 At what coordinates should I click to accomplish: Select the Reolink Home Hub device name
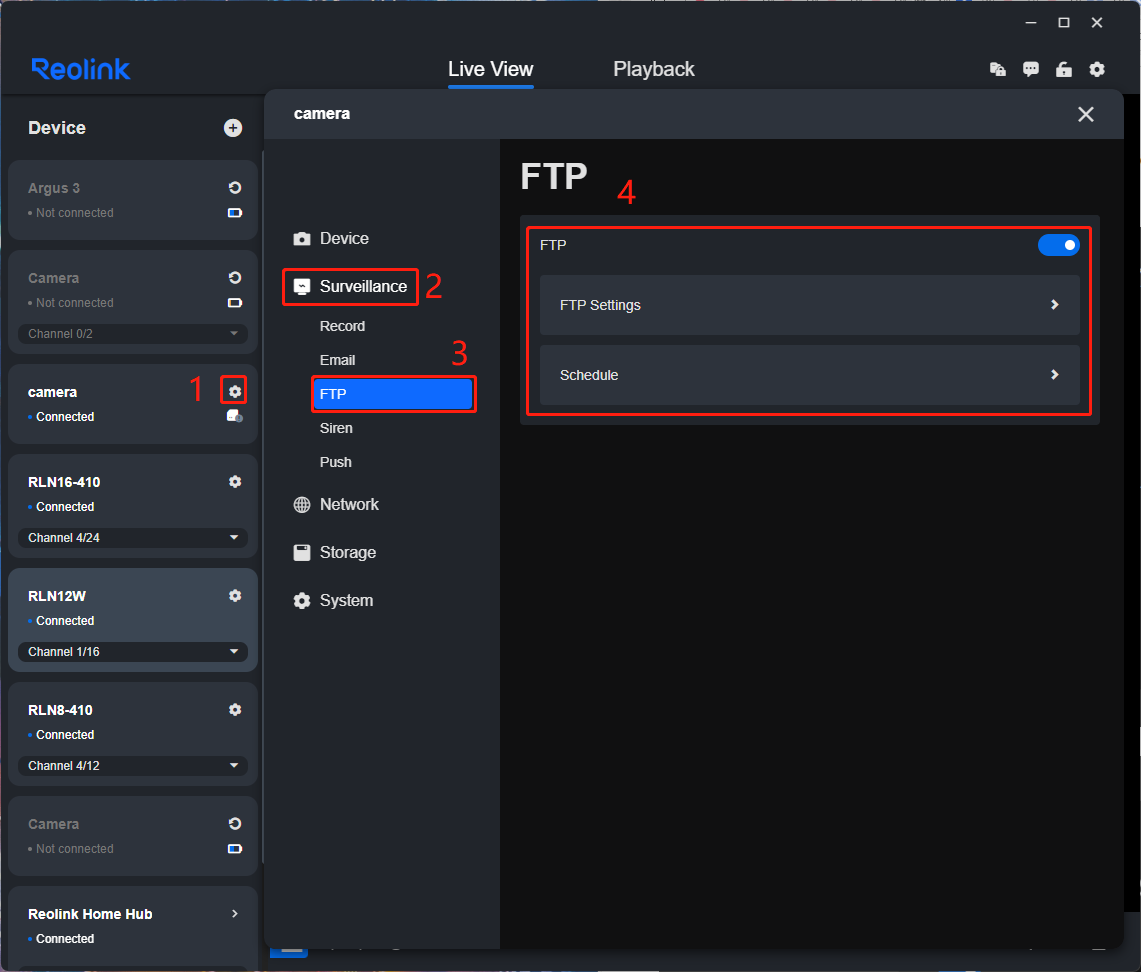90,915
